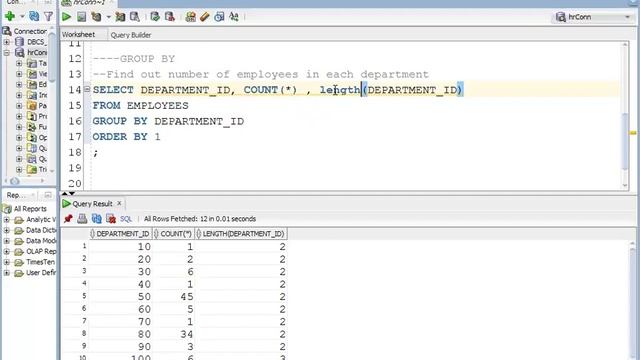640x360 pixels.
Task: Click the red pin Freeze View icon
Action: tap(68, 219)
